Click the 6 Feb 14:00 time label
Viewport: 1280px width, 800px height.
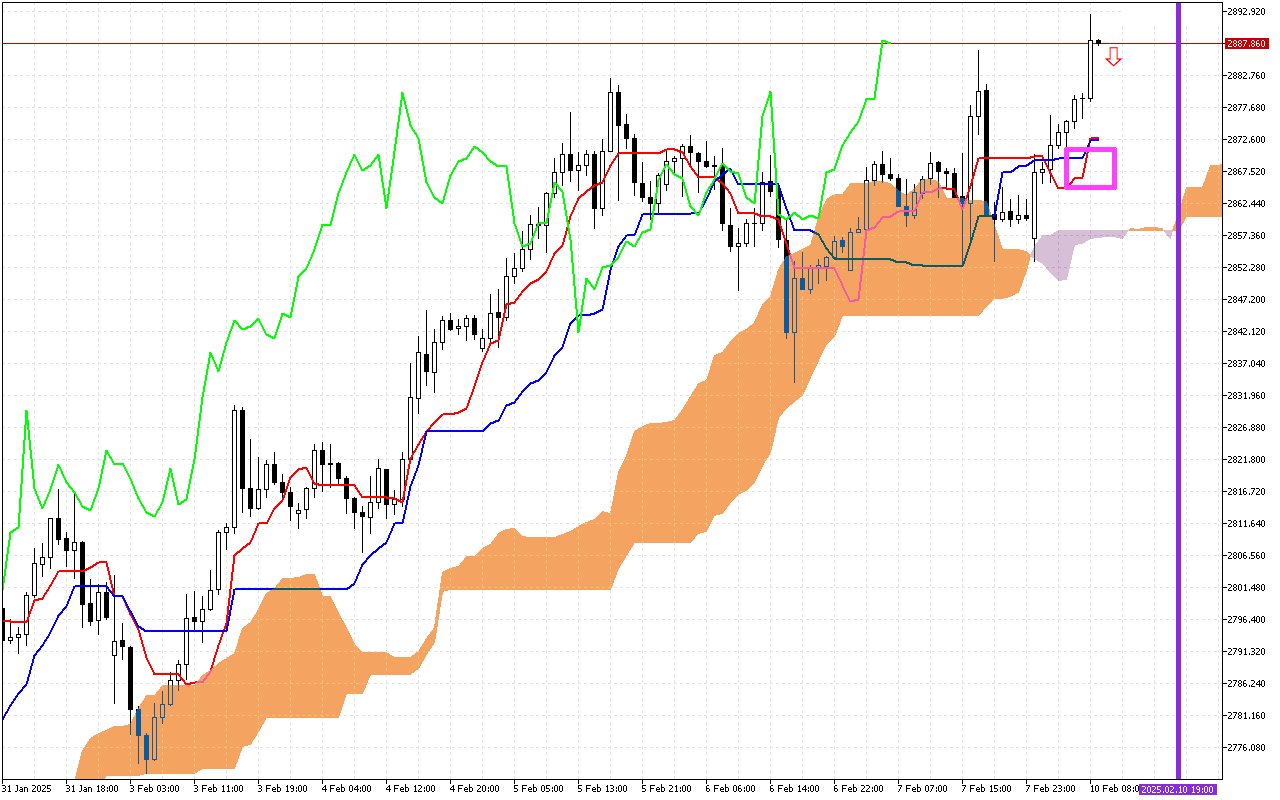pyautogui.click(x=796, y=789)
